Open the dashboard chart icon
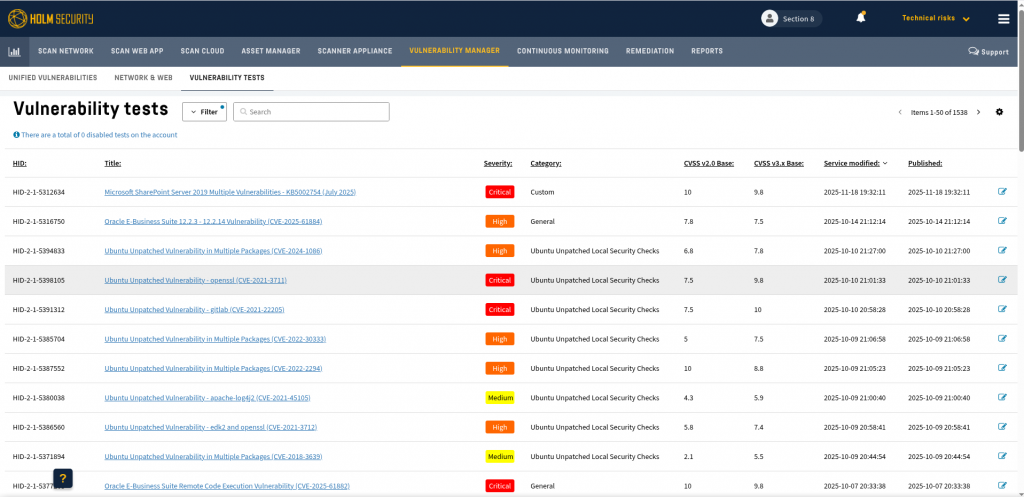The height and width of the screenshot is (497, 1024). tap(13, 51)
